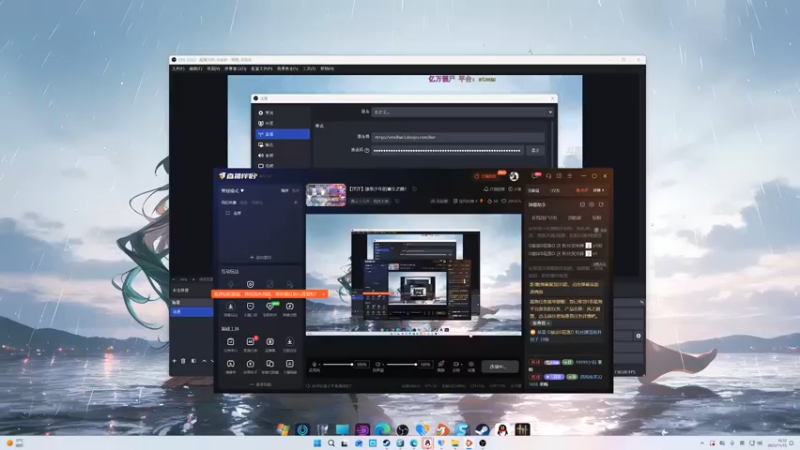This screenshot has height=450, width=800.
Task: Open the Steam icon in the dock
Action: 482,430
